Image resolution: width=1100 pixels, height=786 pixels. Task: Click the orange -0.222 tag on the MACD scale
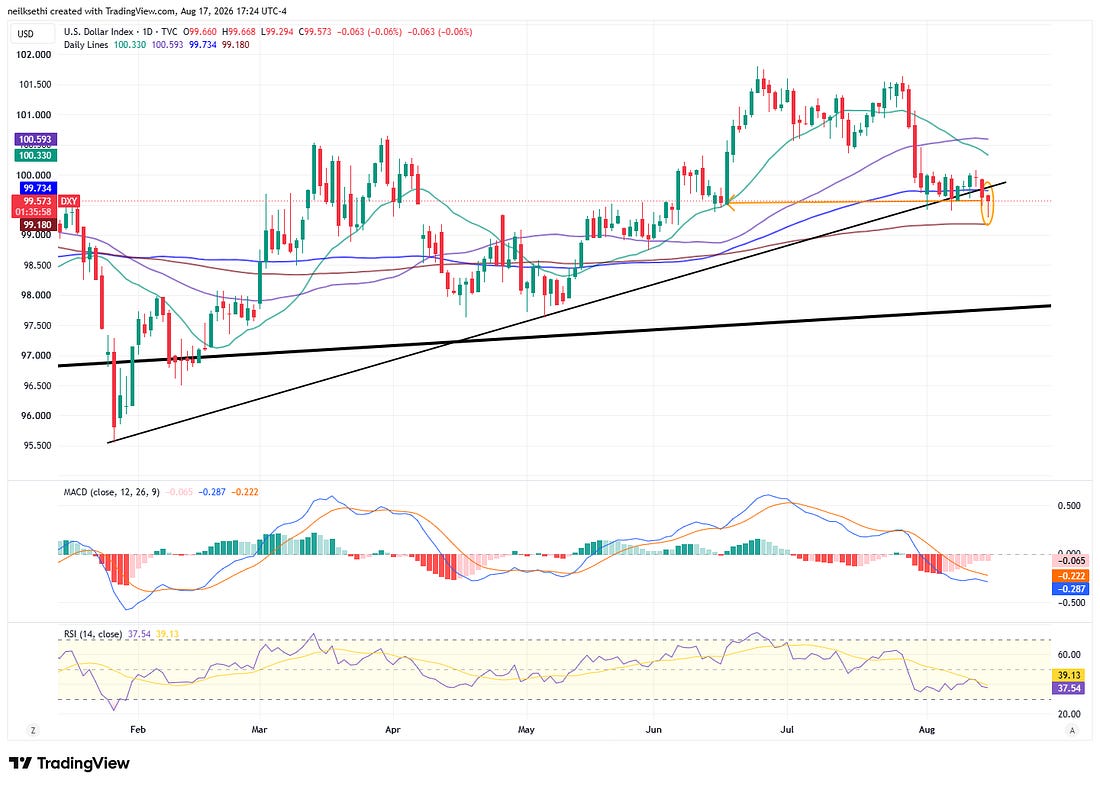coord(1070,575)
